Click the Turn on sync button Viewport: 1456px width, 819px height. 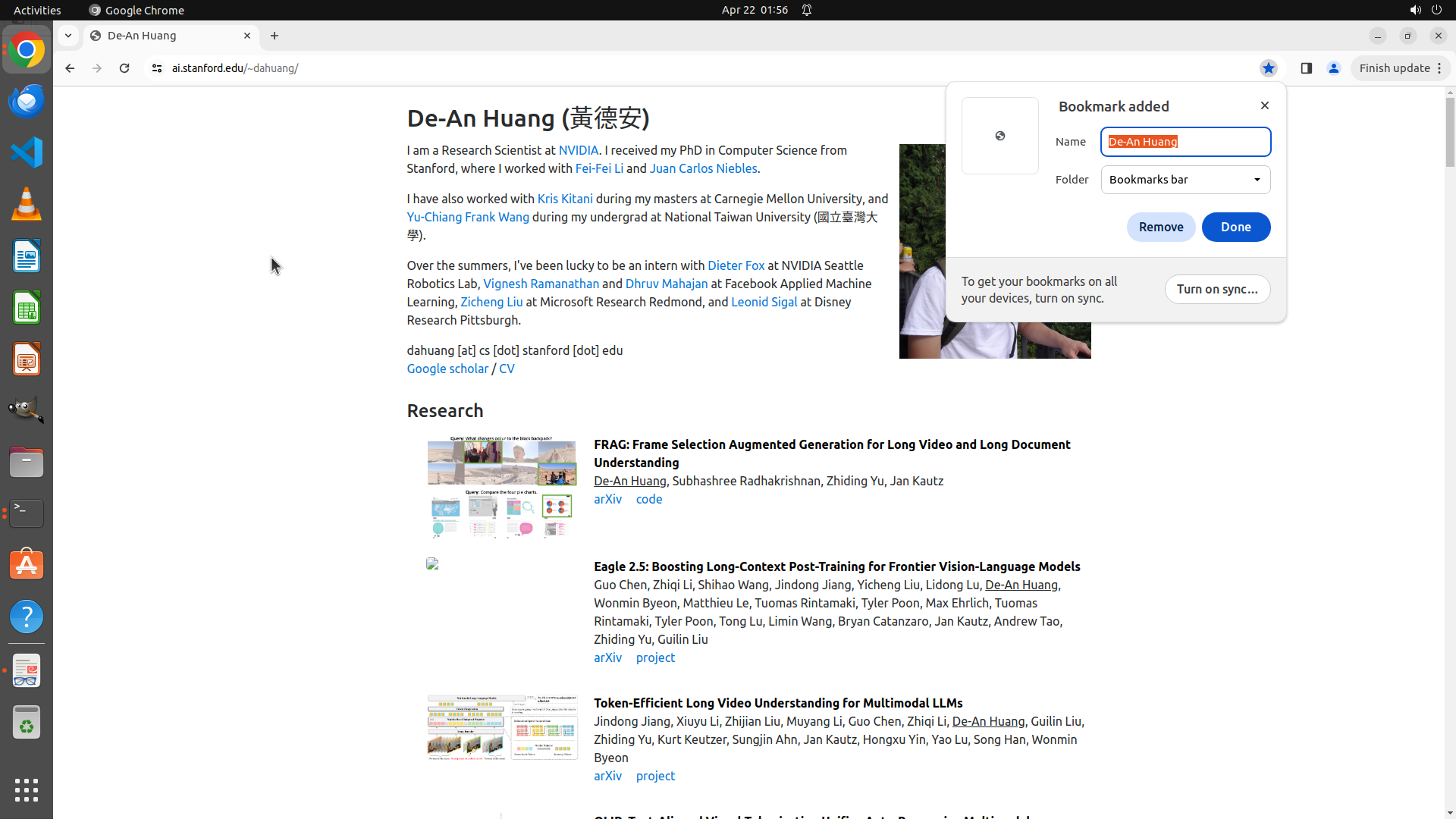click(x=1216, y=289)
